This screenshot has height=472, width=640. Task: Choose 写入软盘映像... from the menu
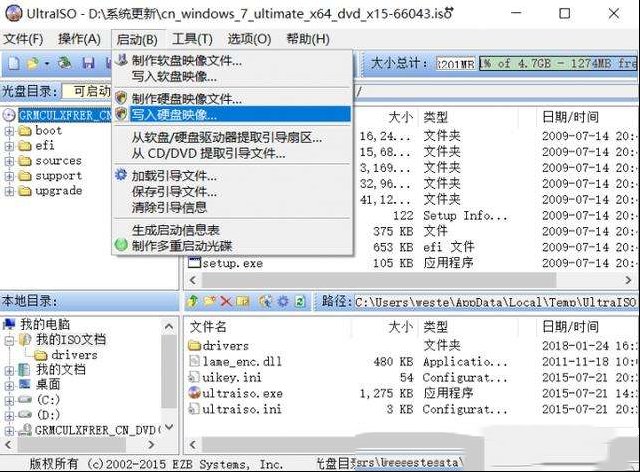(x=232, y=76)
